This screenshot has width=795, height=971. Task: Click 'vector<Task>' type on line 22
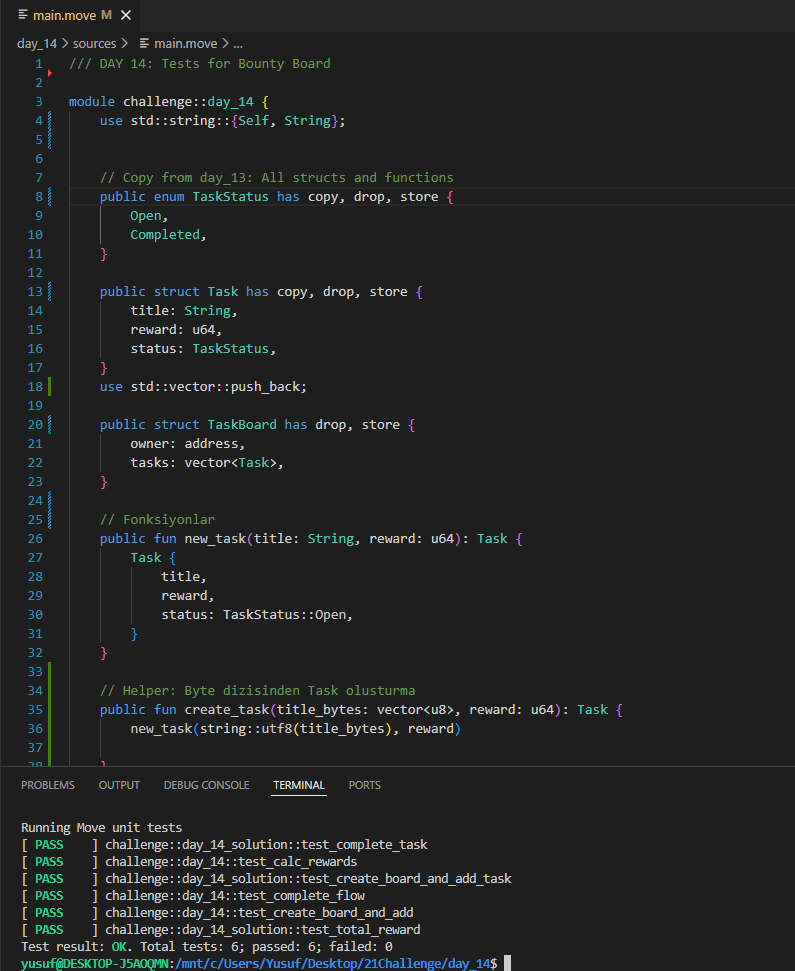click(230, 463)
